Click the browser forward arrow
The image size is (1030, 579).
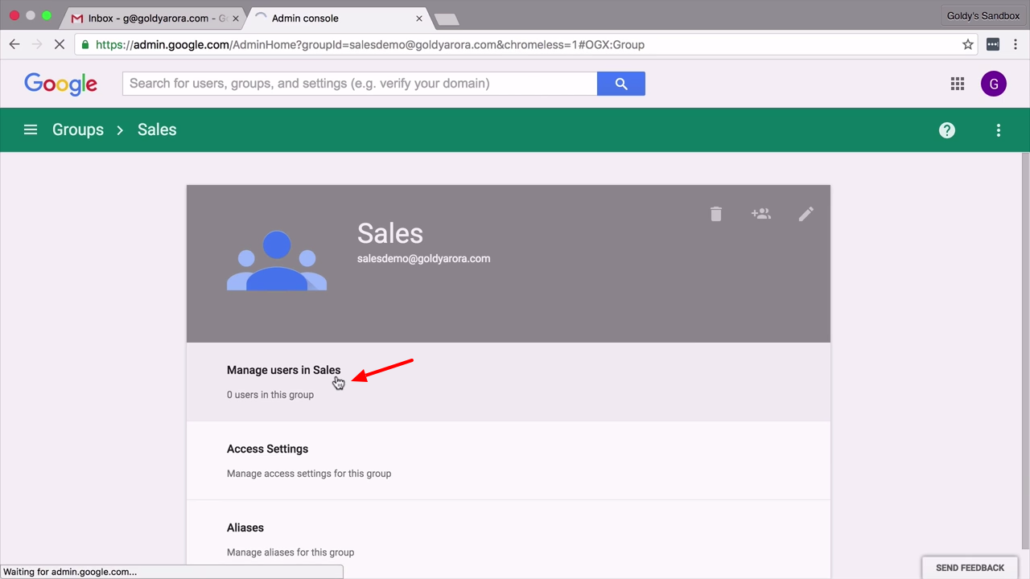pos(37,45)
